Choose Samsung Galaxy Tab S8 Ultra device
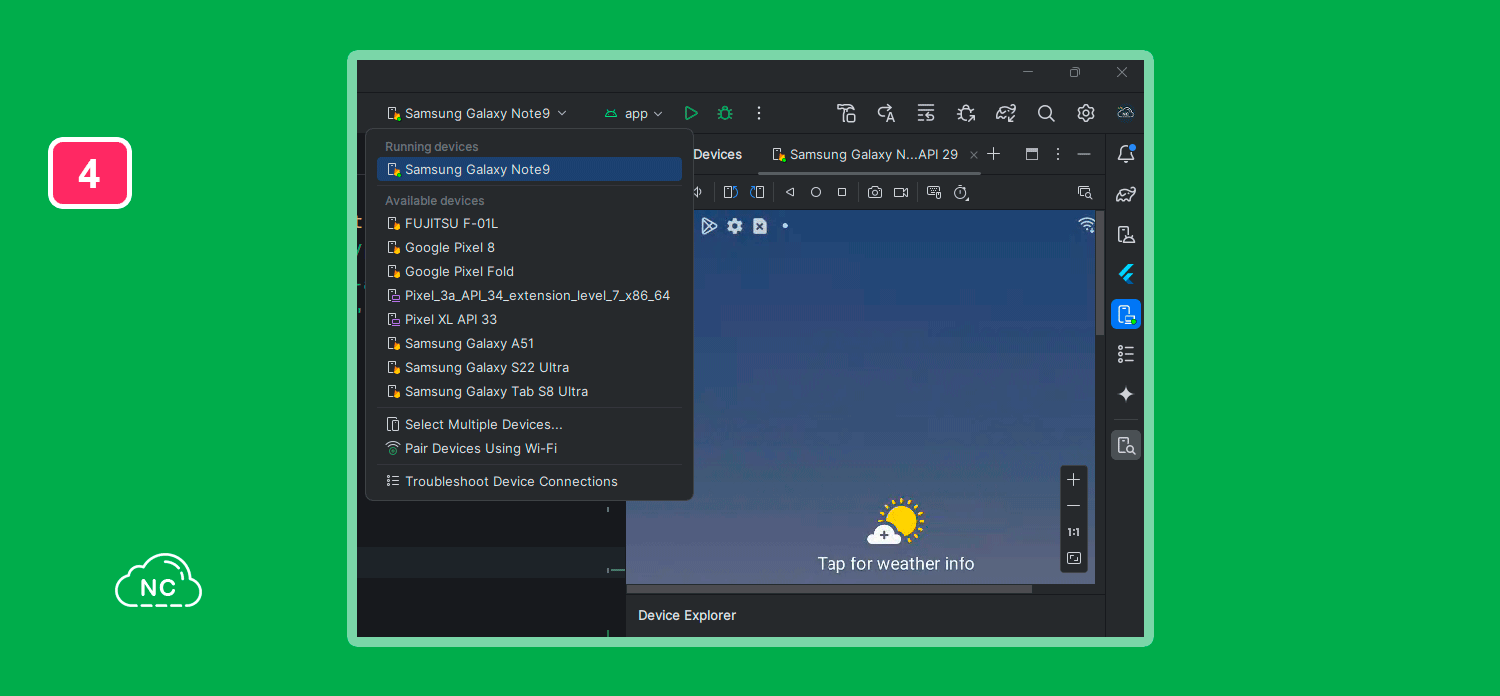The image size is (1500, 696). tap(529, 392)
